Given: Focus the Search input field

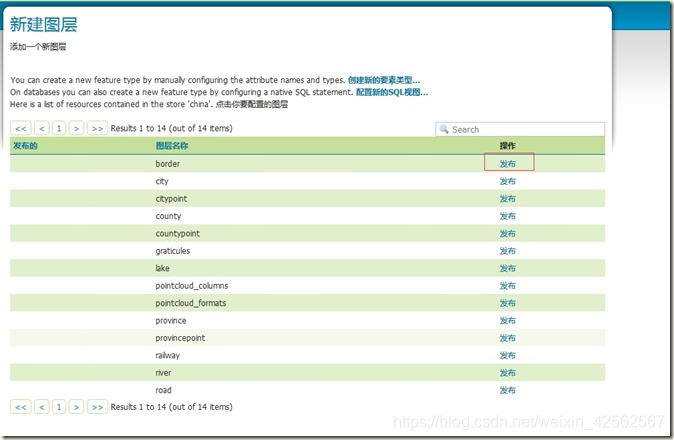Looking at the screenshot, I should coord(520,129).
